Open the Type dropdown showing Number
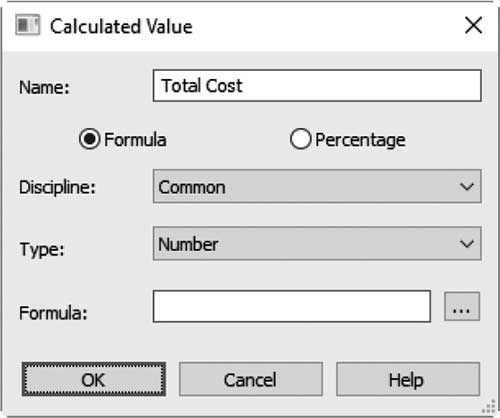The width and height of the screenshot is (500, 418). 317,244
